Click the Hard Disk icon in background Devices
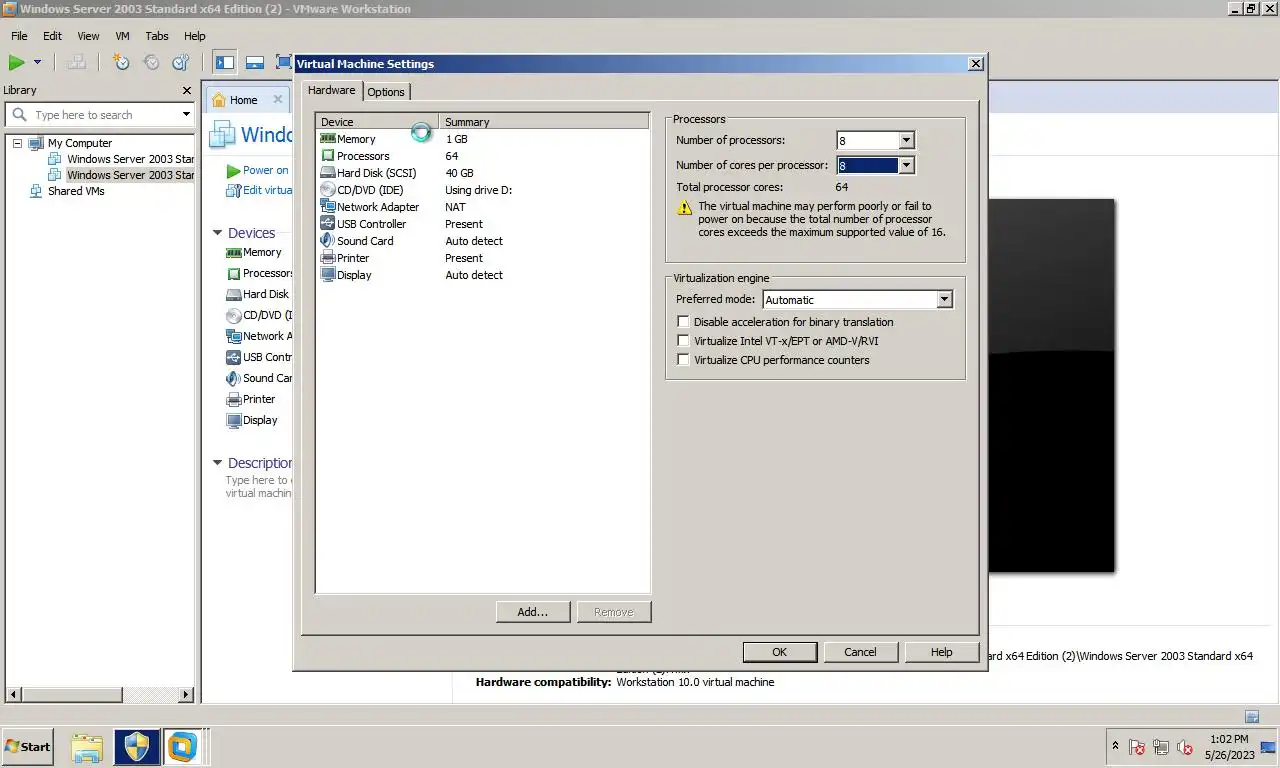The image size is (1280, 768). point(234,294)
